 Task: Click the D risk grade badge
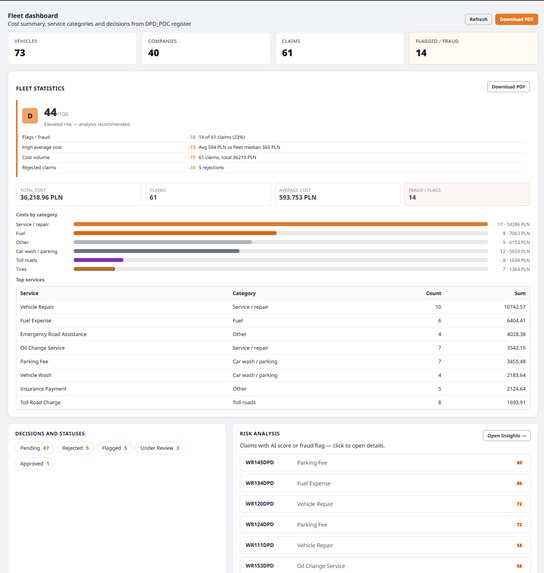pos(30,116)
